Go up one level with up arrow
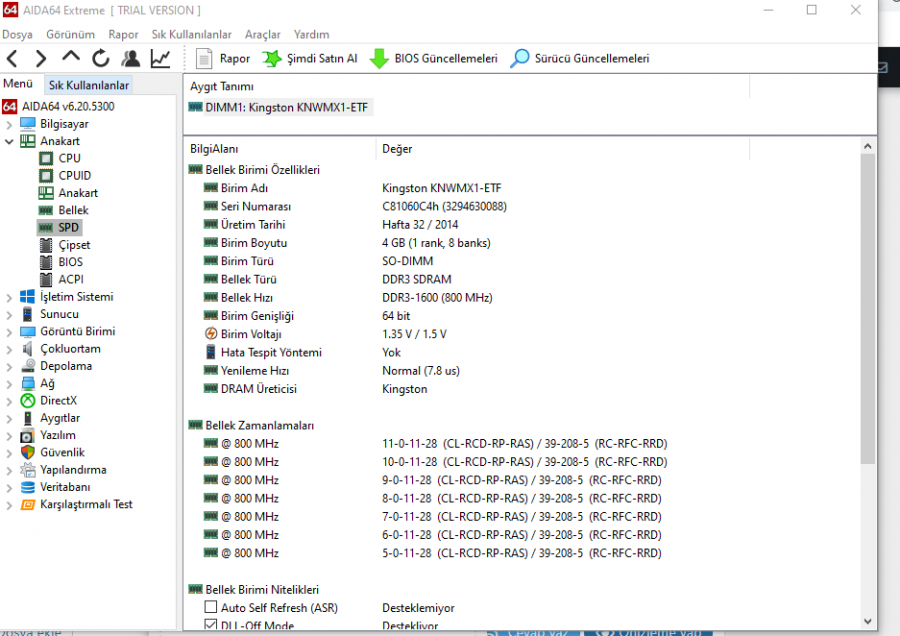The height and width of the screenshot is (636, 900). (x=71, y=59)
